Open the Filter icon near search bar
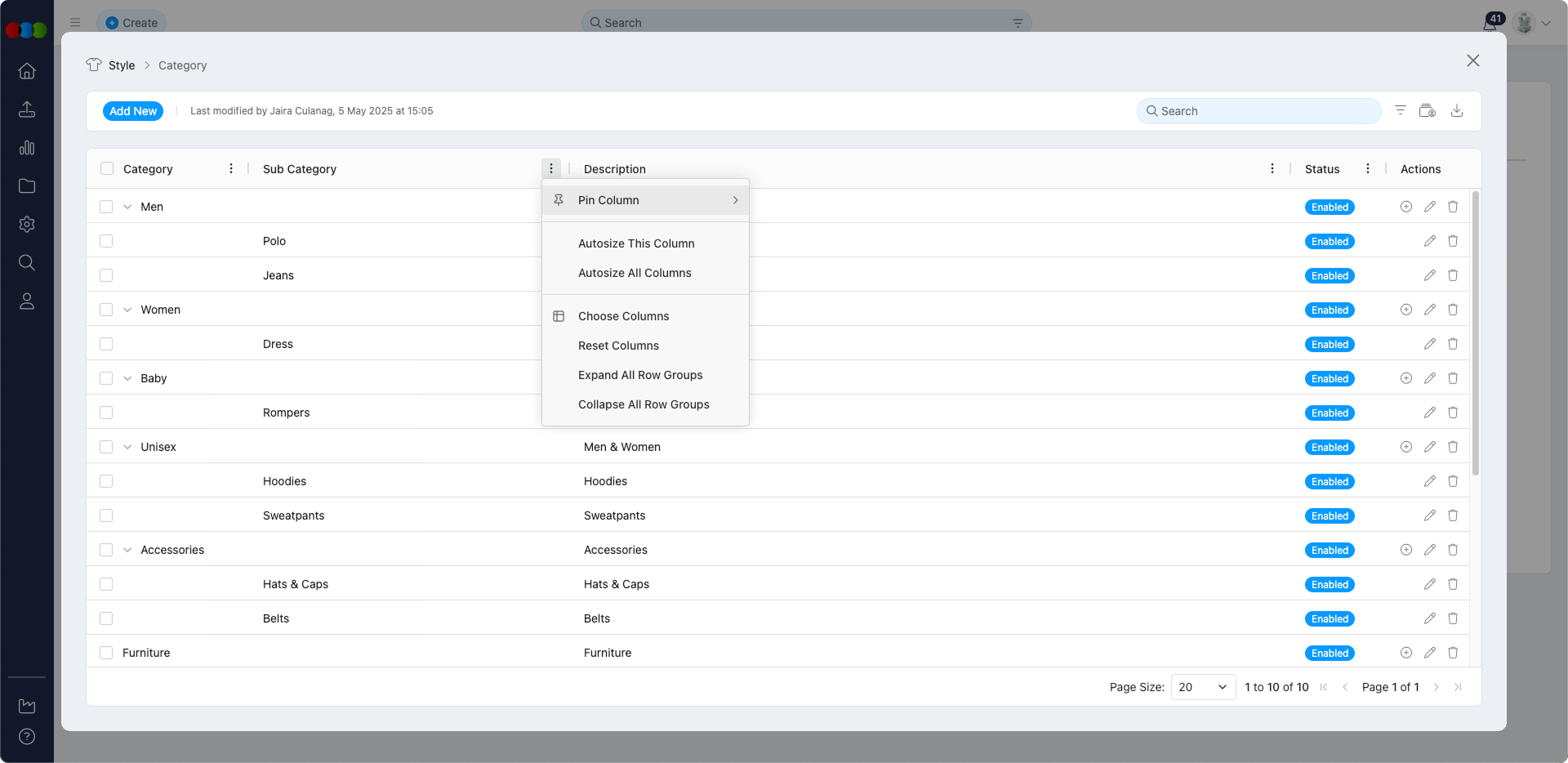The height and width of the screenshot is (763, 1568). pyautogui.click(x=1401, y=110)
